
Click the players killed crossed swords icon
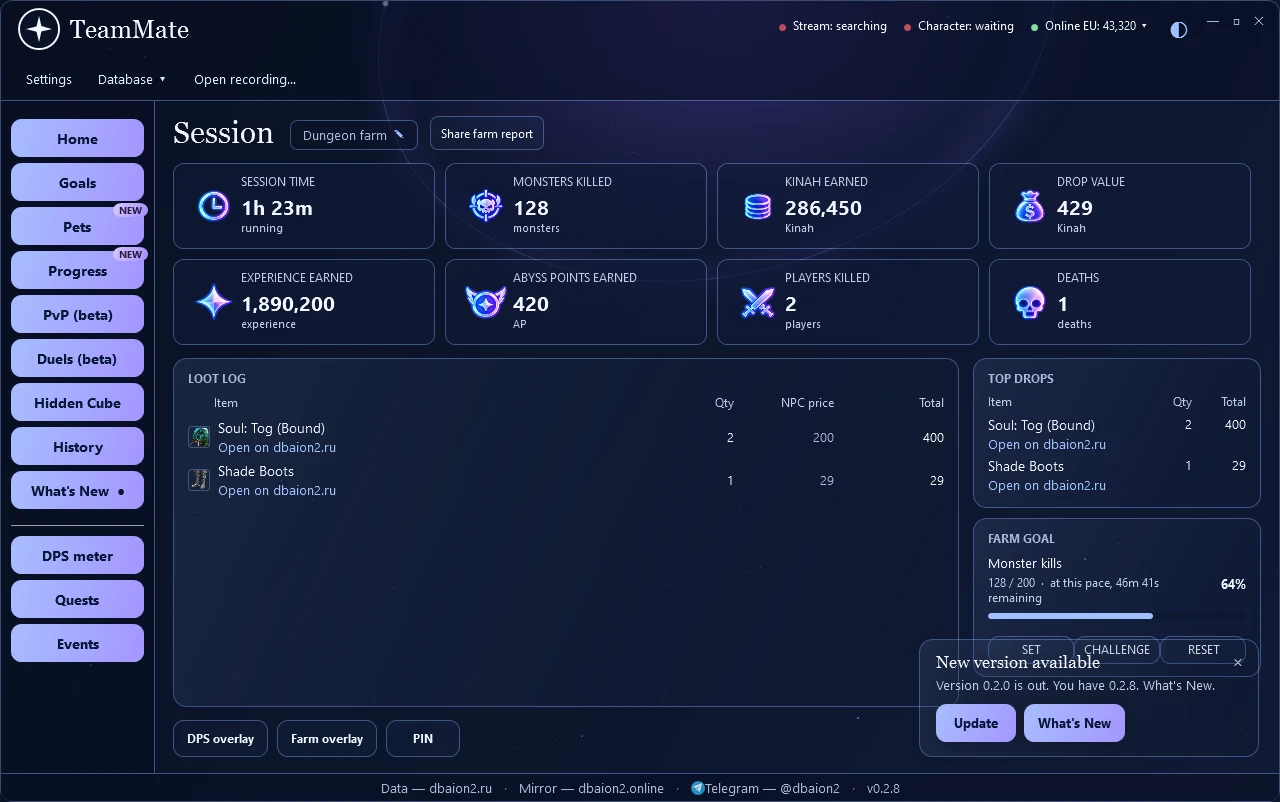[757, 302]
